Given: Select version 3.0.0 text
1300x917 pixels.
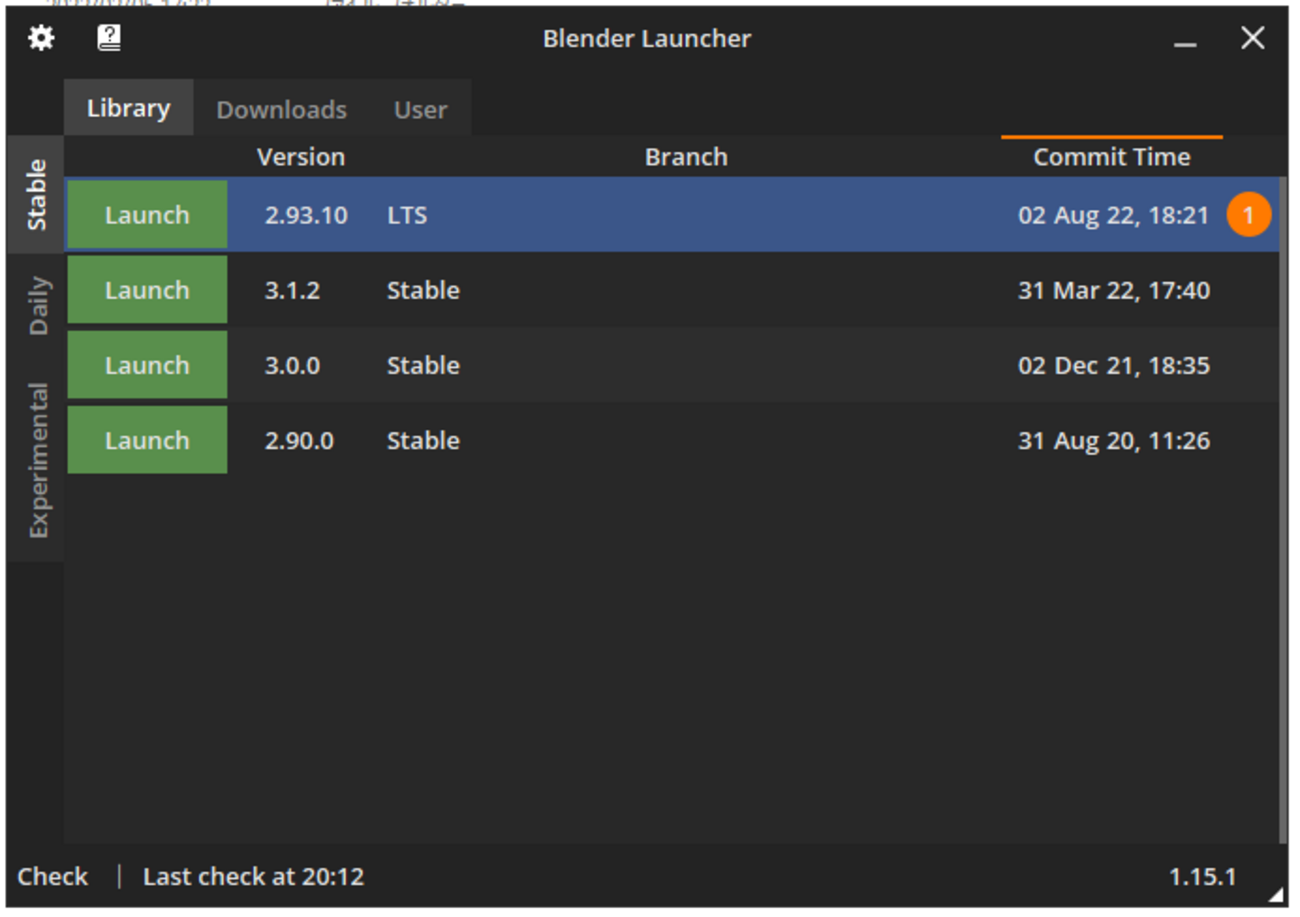Looking at the screenshot, I should coord(292,365).
